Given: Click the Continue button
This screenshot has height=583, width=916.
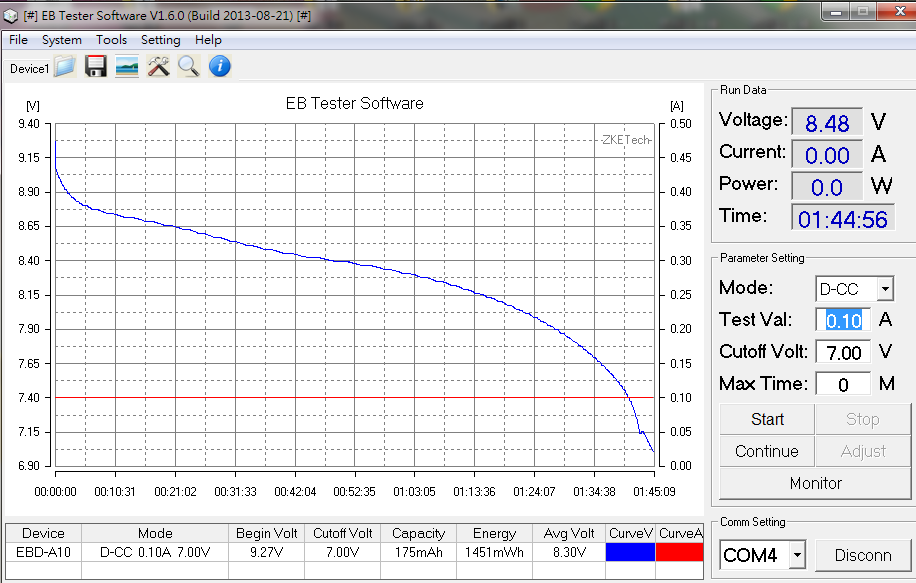Looking at the screenshot, I should (x=766, y=451).
